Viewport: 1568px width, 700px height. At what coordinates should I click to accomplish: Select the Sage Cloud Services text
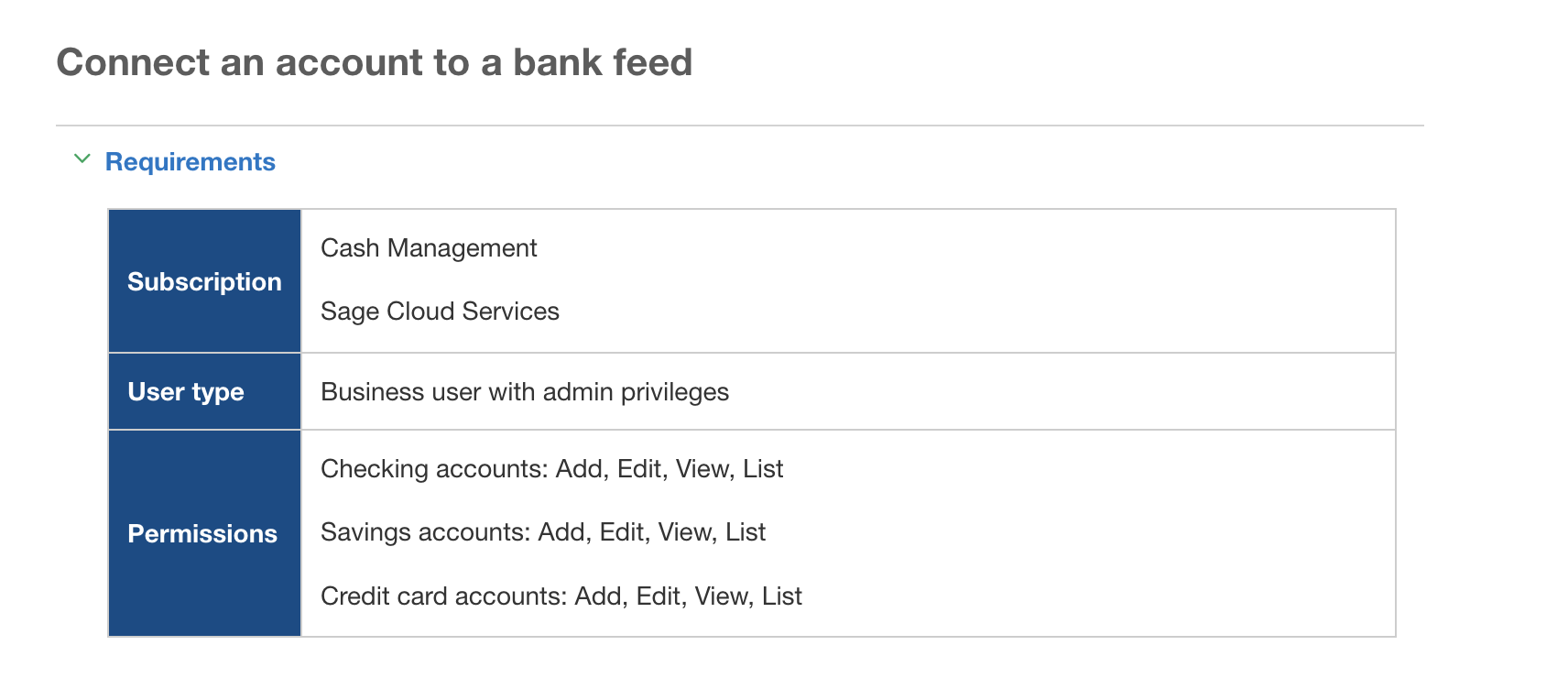click(x=440, y=312)
